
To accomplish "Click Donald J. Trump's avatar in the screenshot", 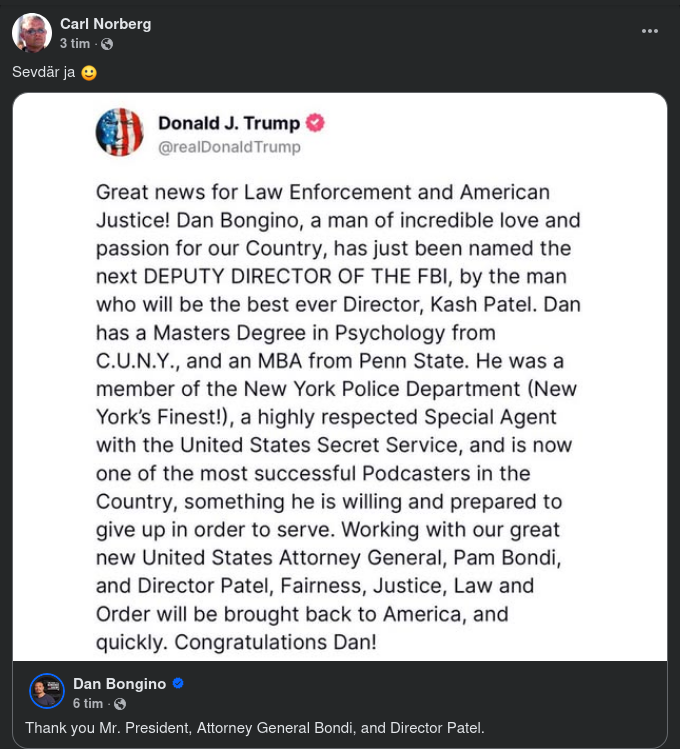I will pos(120,132).
